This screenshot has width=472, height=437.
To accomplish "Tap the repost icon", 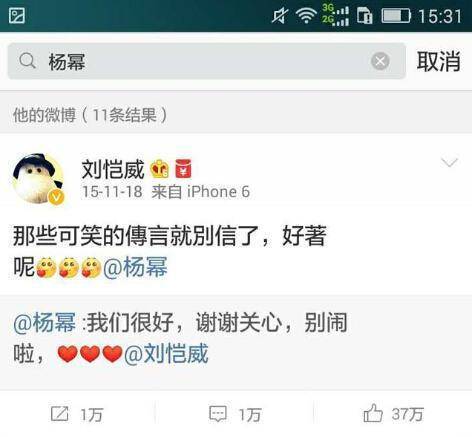I will 60,414.
